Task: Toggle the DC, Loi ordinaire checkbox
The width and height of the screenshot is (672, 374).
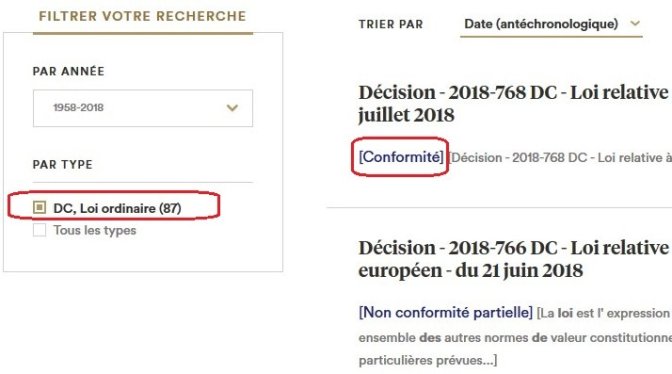Action: click(39, 208)
